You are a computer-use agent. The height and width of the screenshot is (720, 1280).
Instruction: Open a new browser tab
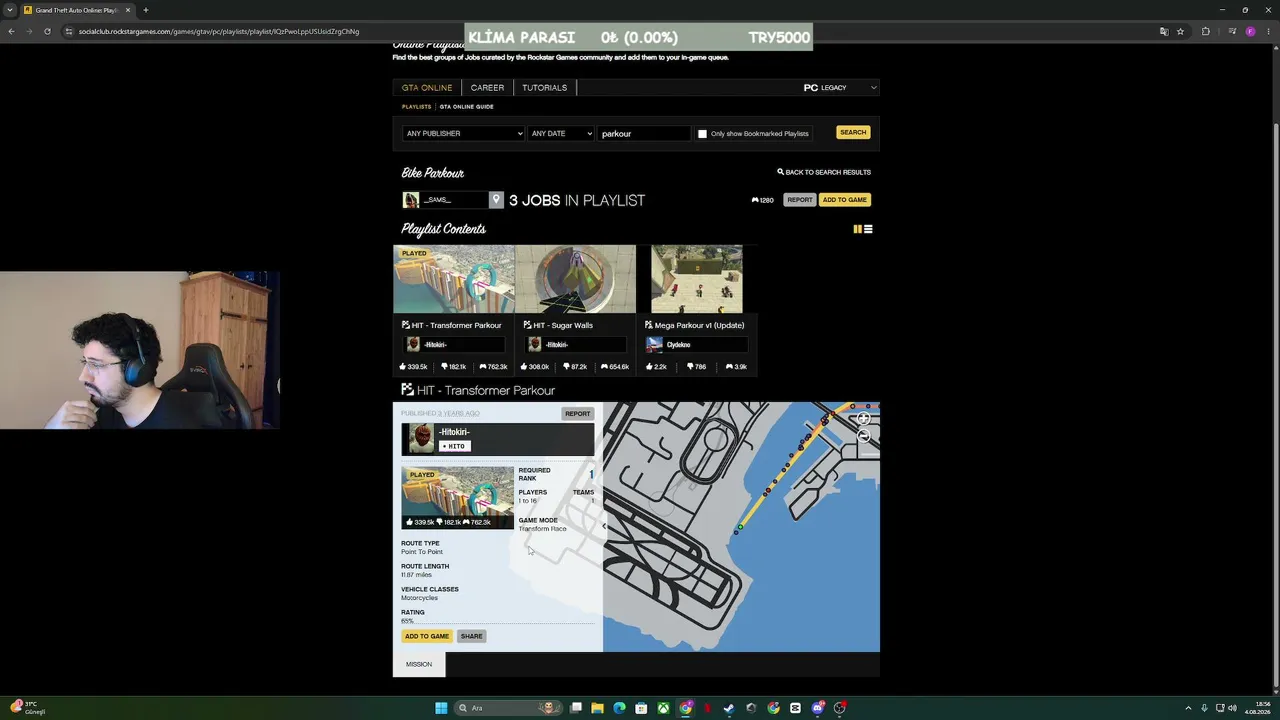(145, 10)
